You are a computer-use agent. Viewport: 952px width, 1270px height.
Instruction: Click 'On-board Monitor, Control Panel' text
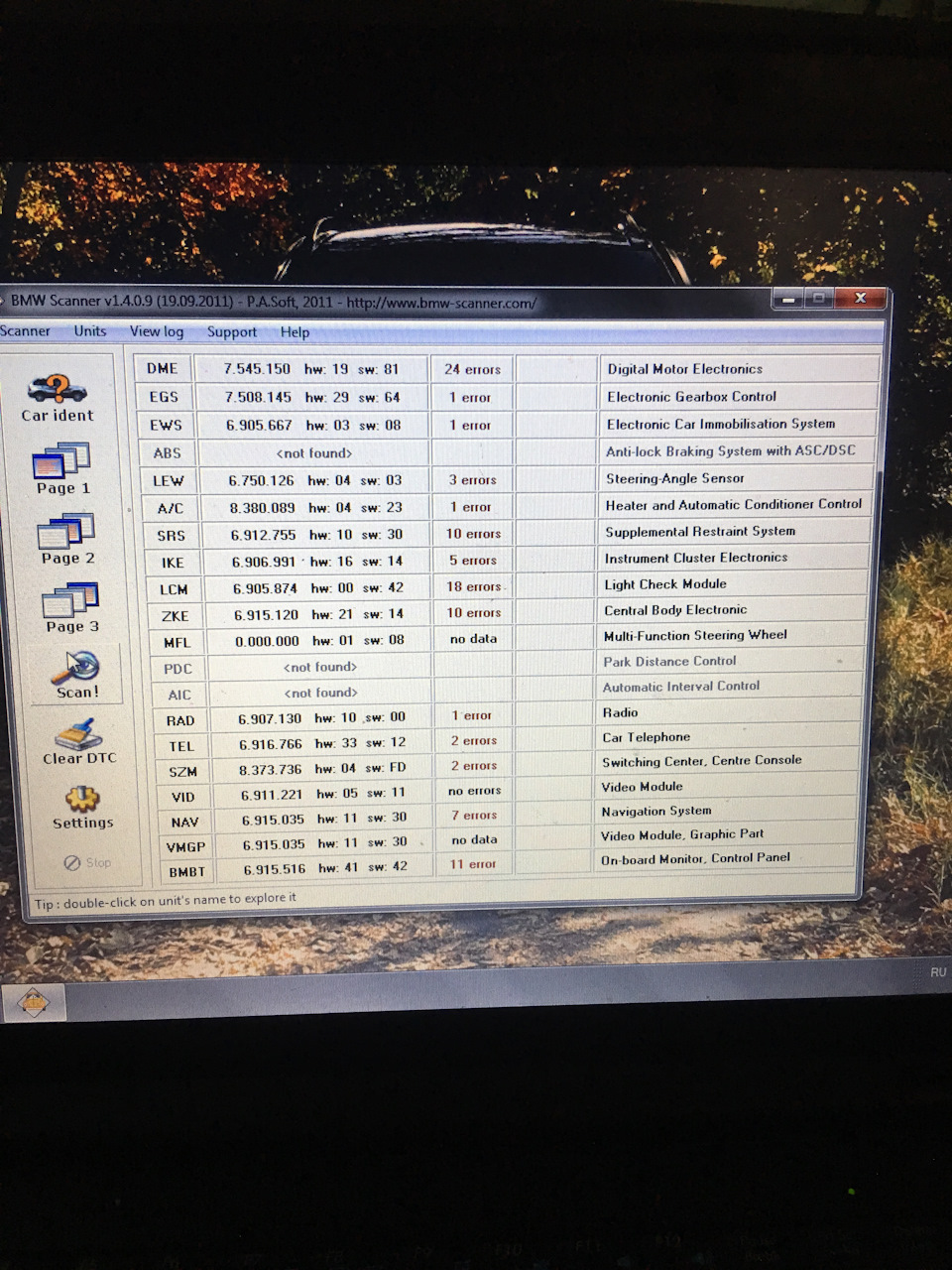tap(695, 858)
